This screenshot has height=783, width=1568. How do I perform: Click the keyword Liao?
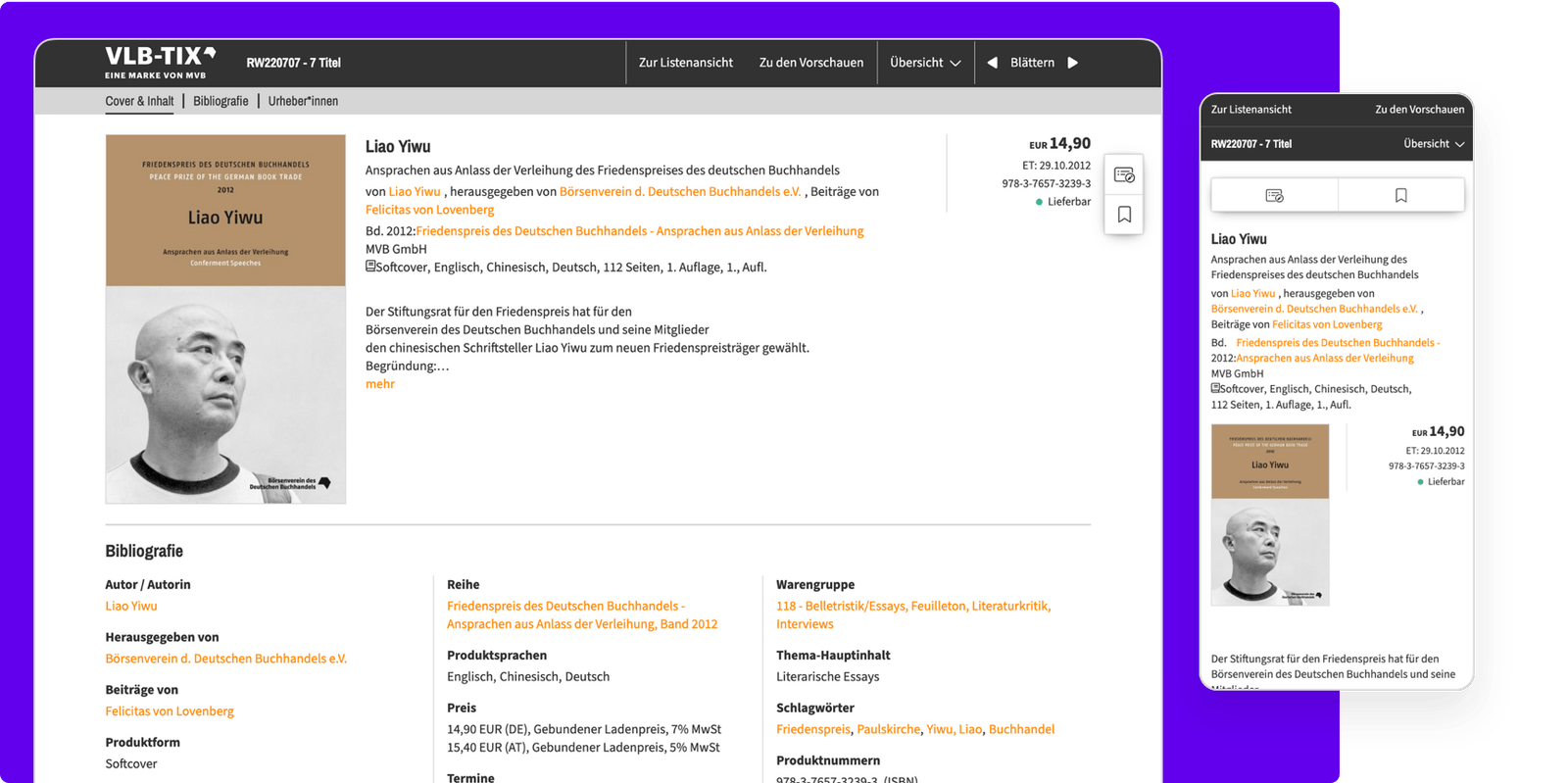pyautogui.click(x=970, y=729)
